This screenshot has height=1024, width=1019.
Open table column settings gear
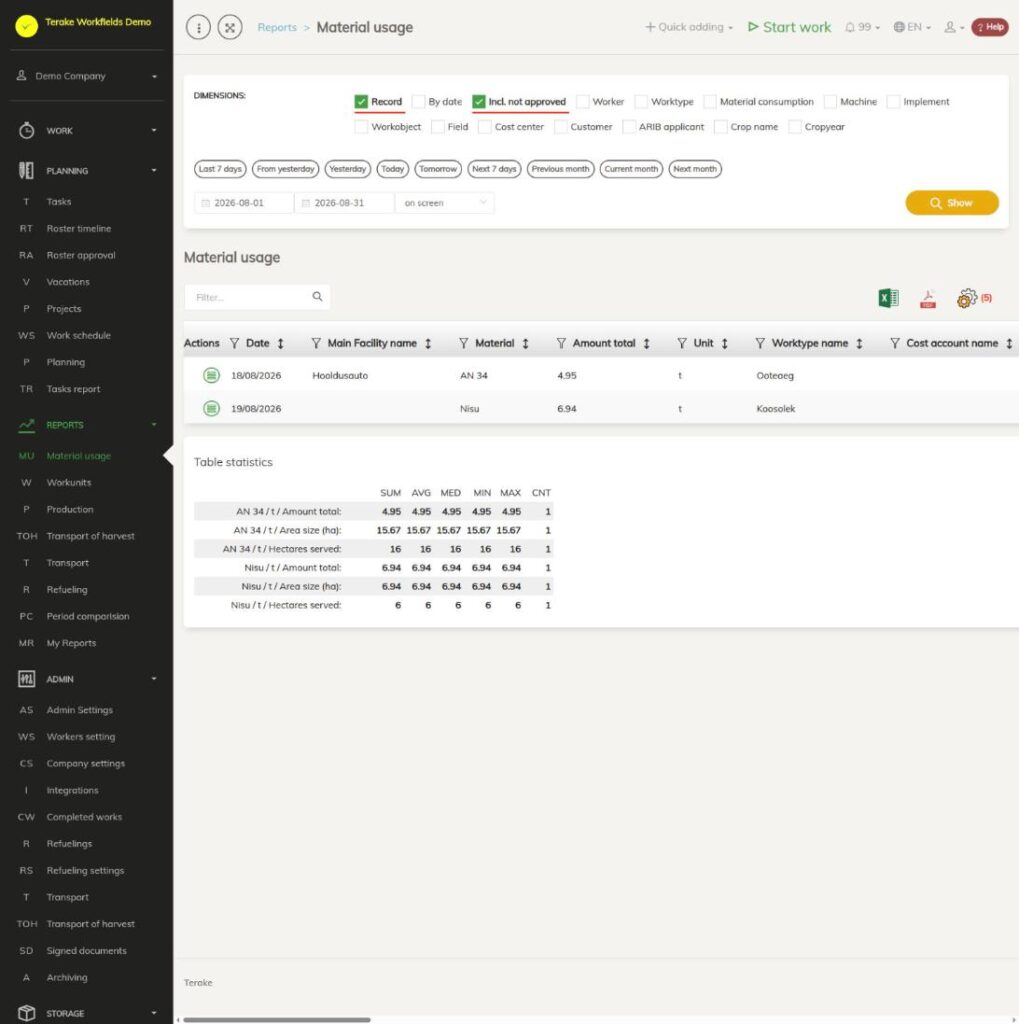click(967, 298)
